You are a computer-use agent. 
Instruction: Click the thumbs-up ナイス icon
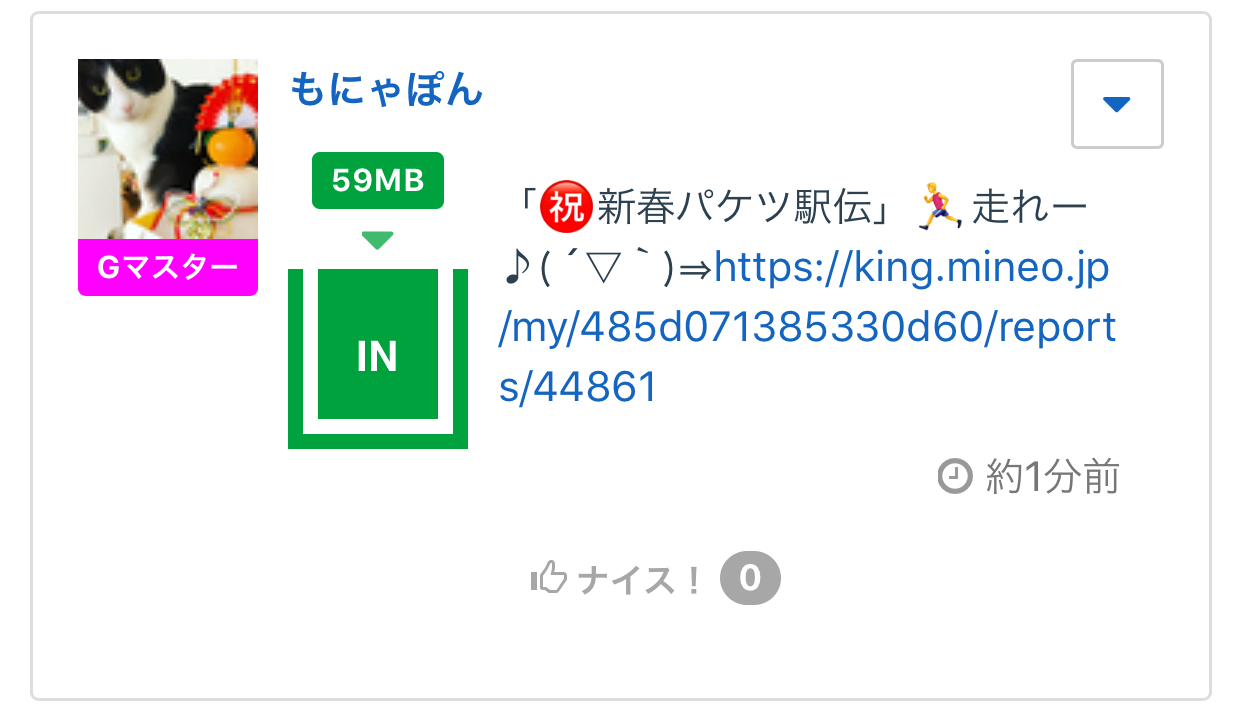click(x=549, y=578)
